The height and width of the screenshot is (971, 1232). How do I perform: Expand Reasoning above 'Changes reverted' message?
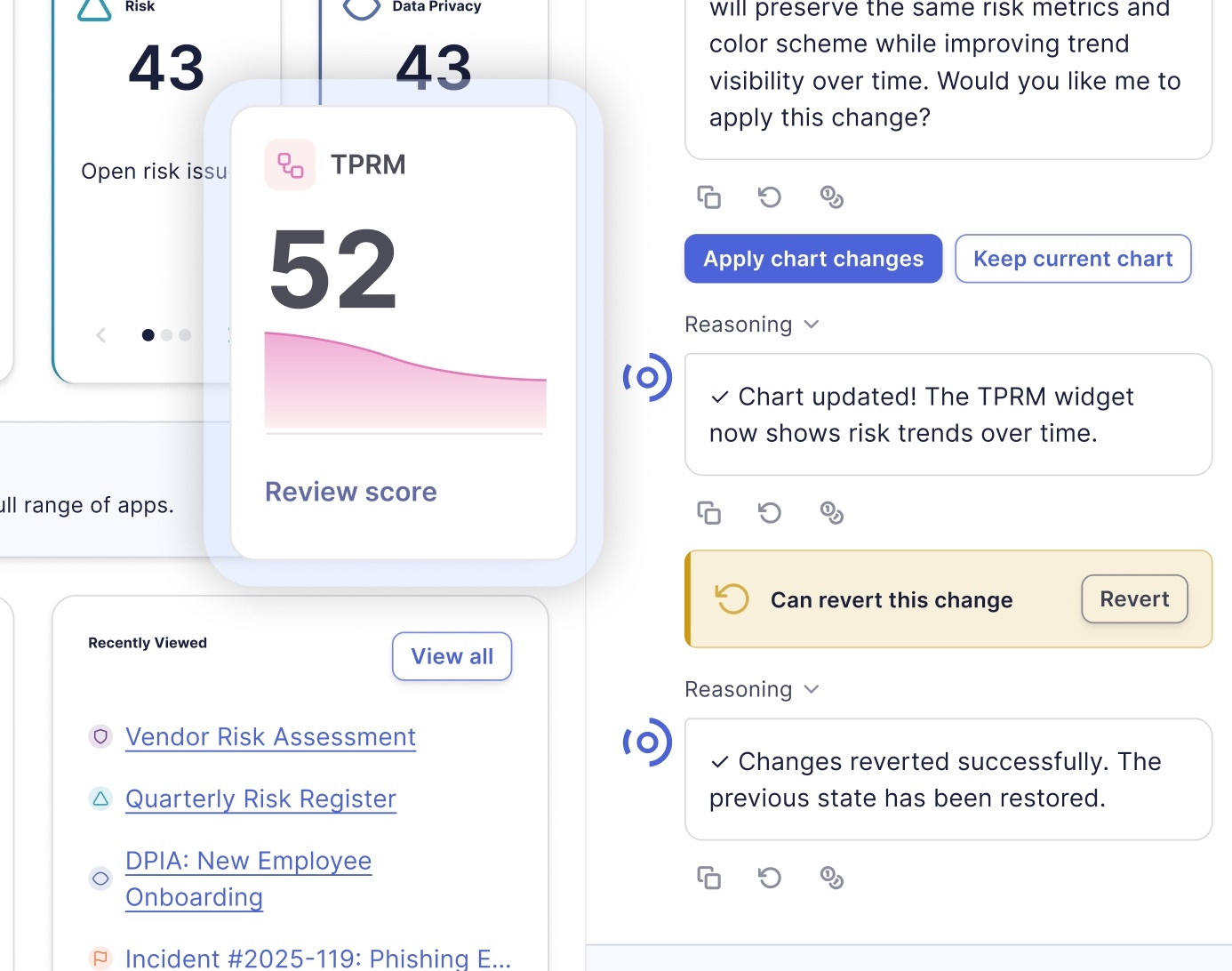(x=751, y=690)
